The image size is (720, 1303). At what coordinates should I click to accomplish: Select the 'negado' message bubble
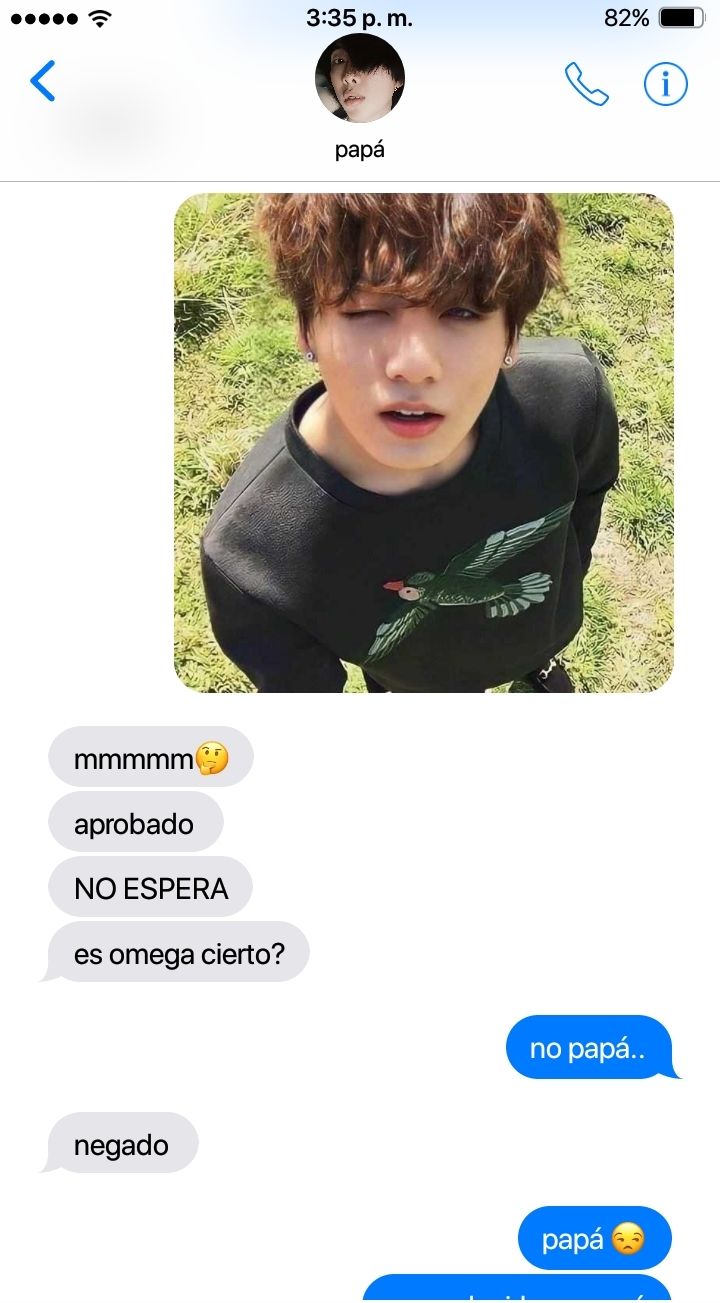coord(122,1145)
